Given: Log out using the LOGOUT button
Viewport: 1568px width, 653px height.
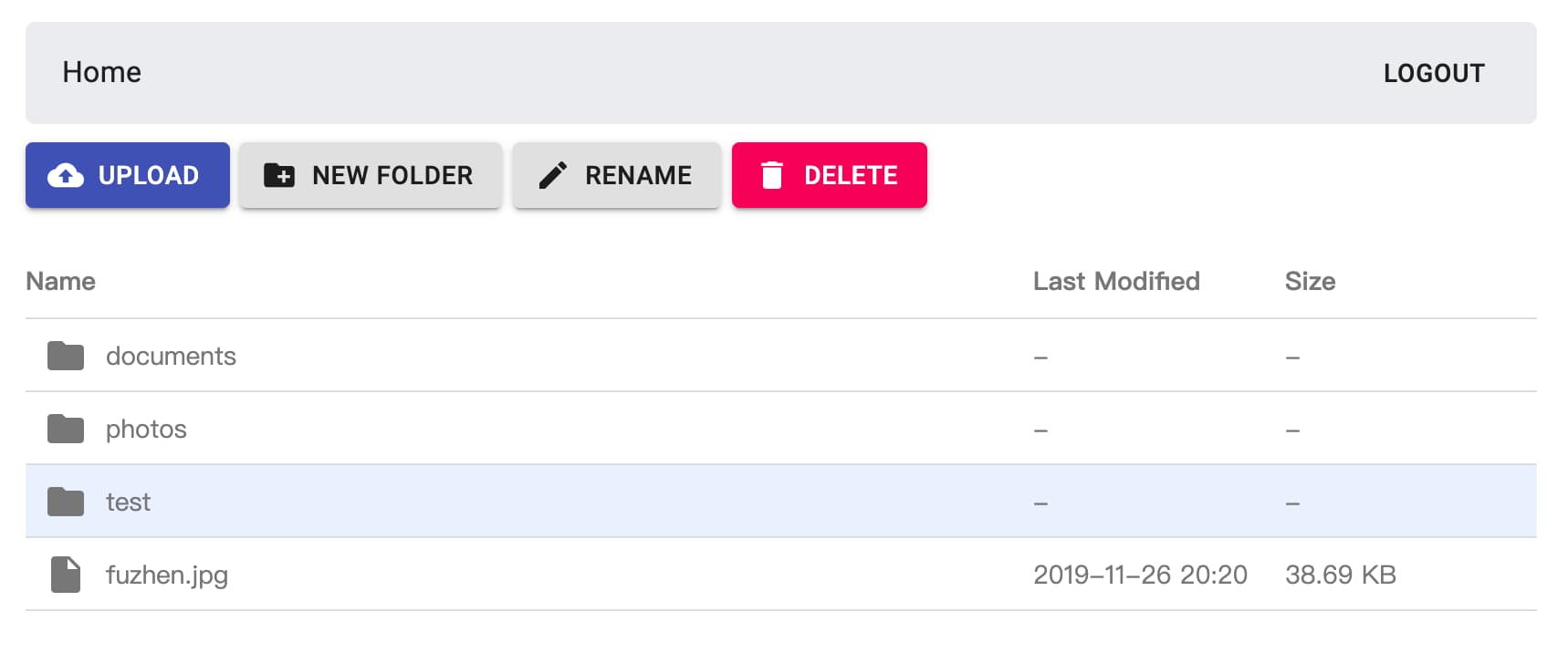Looking at the screenshot, I should [1434, 73].
